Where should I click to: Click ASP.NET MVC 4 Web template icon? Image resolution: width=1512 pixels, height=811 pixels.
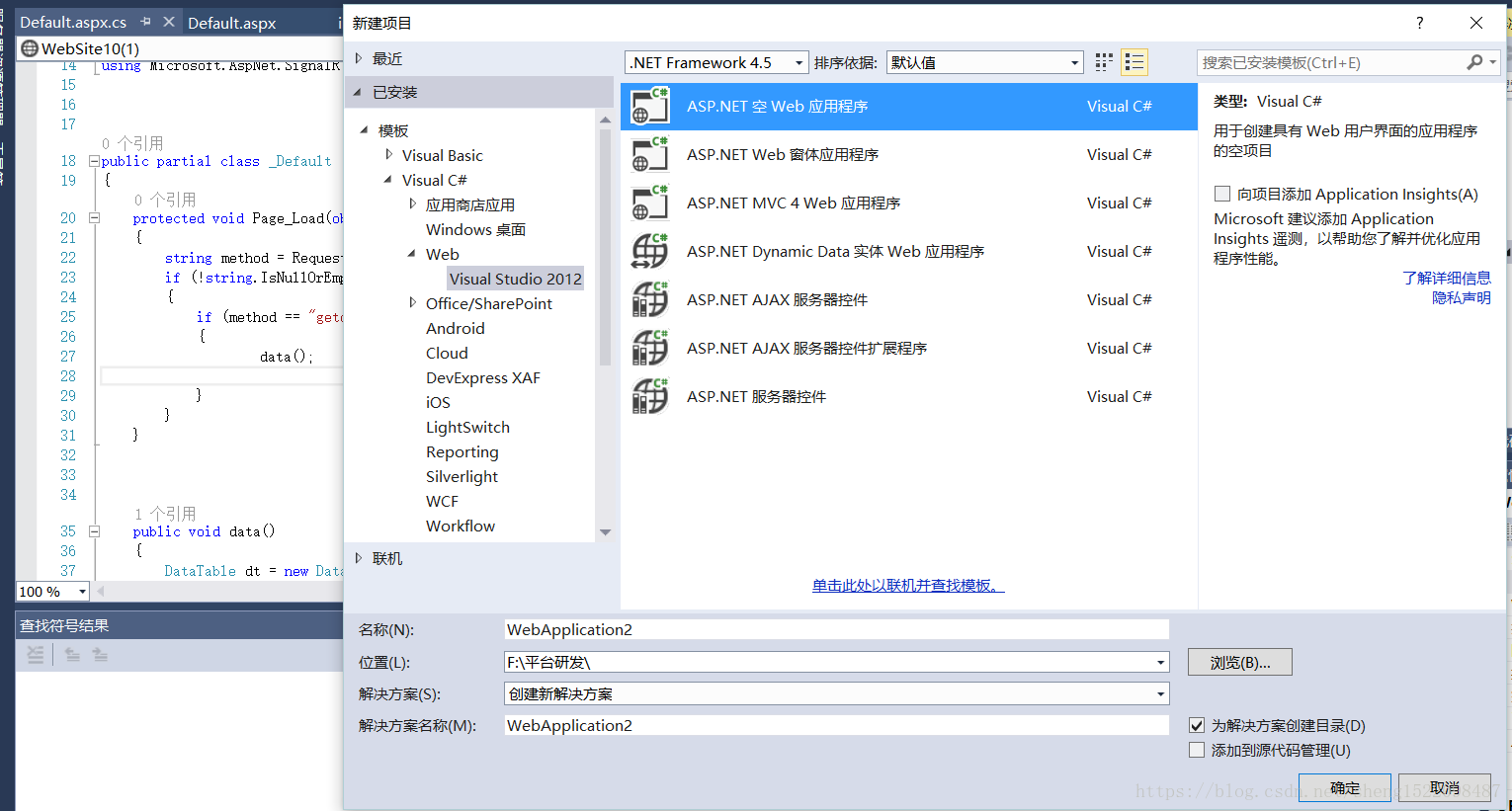(650, 203)
